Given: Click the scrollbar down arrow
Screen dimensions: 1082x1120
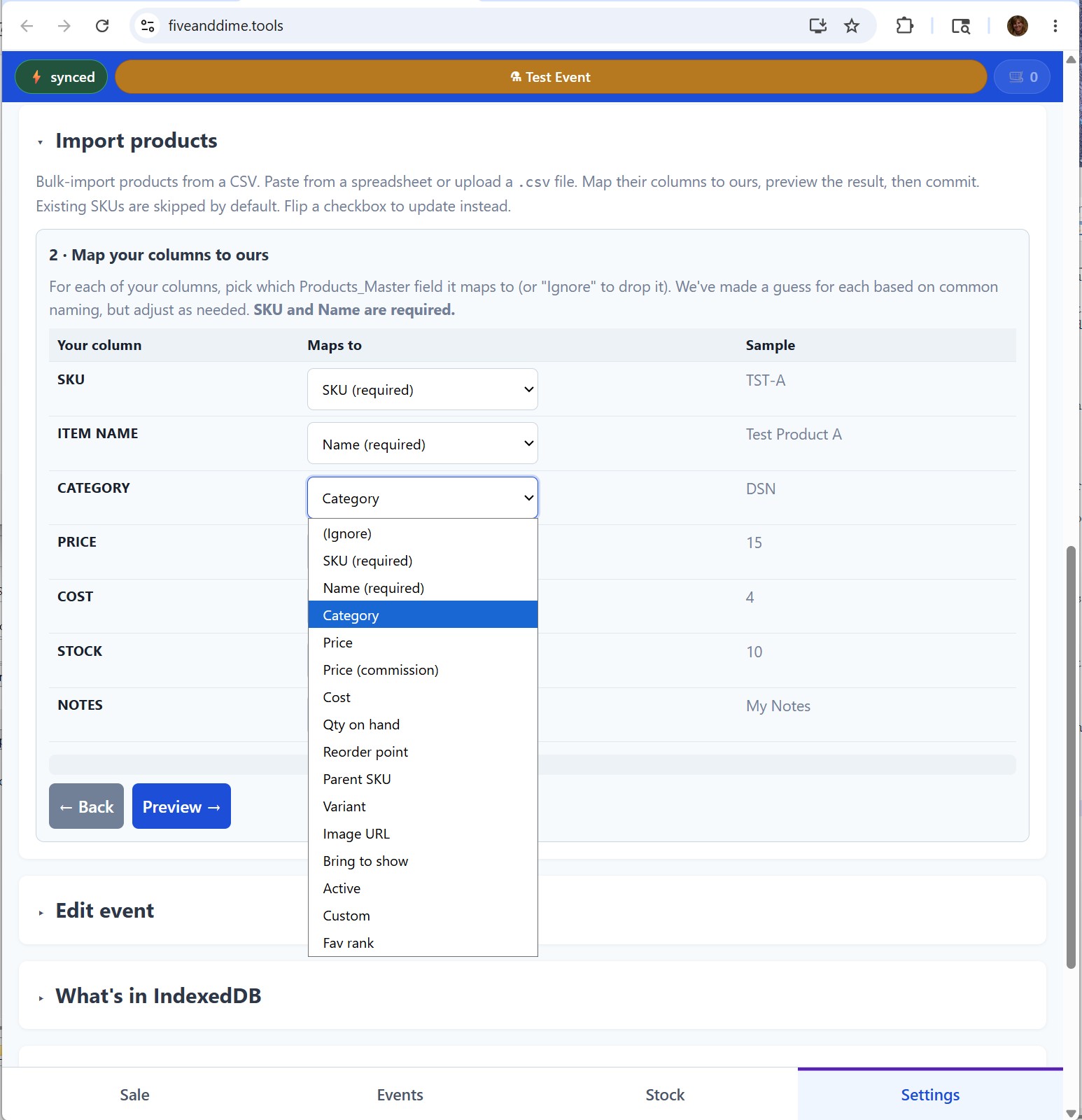Looking at the screenshot, I should click(1071, 1113).
